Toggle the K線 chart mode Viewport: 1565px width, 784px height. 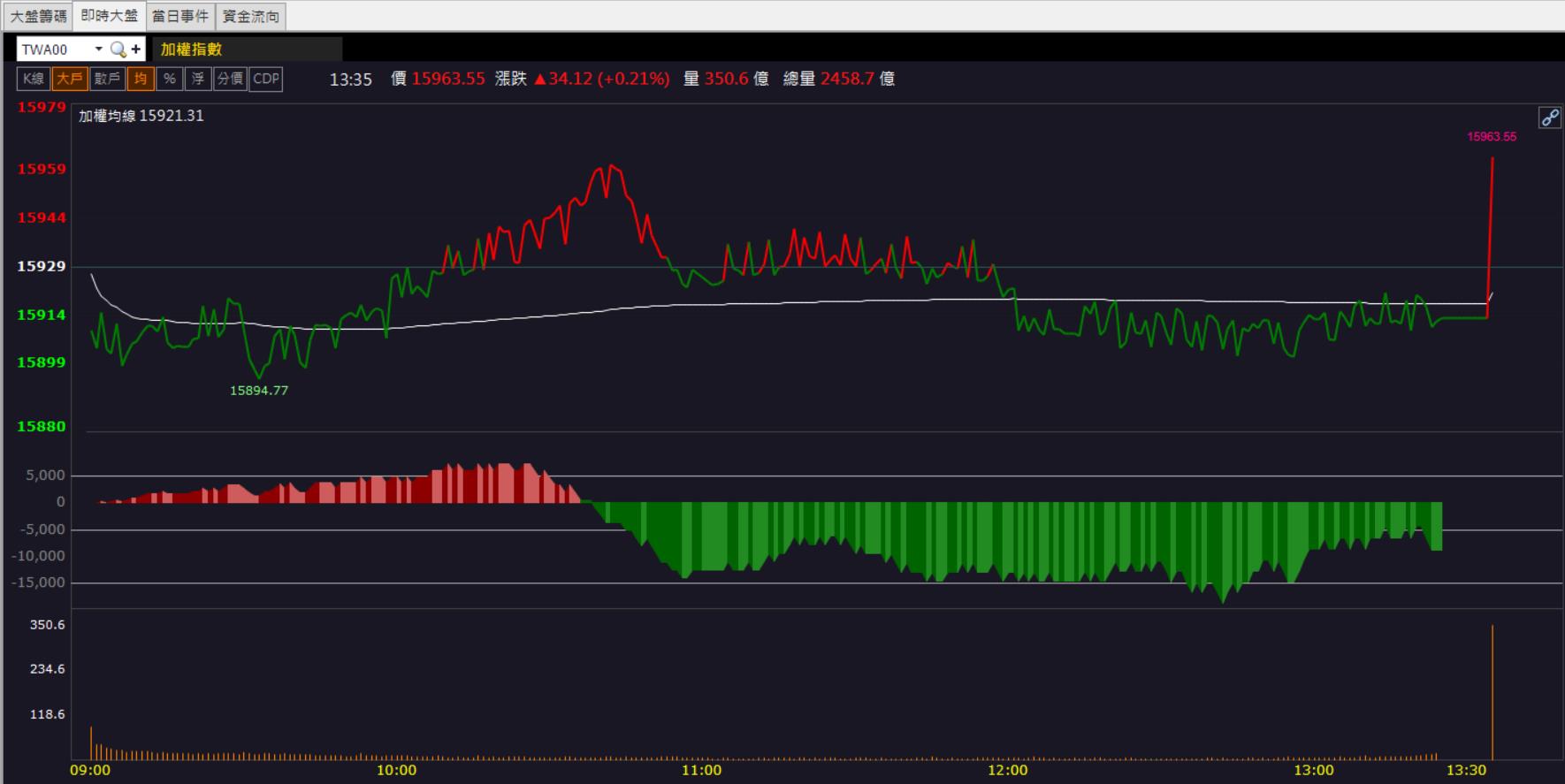point(34,79)
